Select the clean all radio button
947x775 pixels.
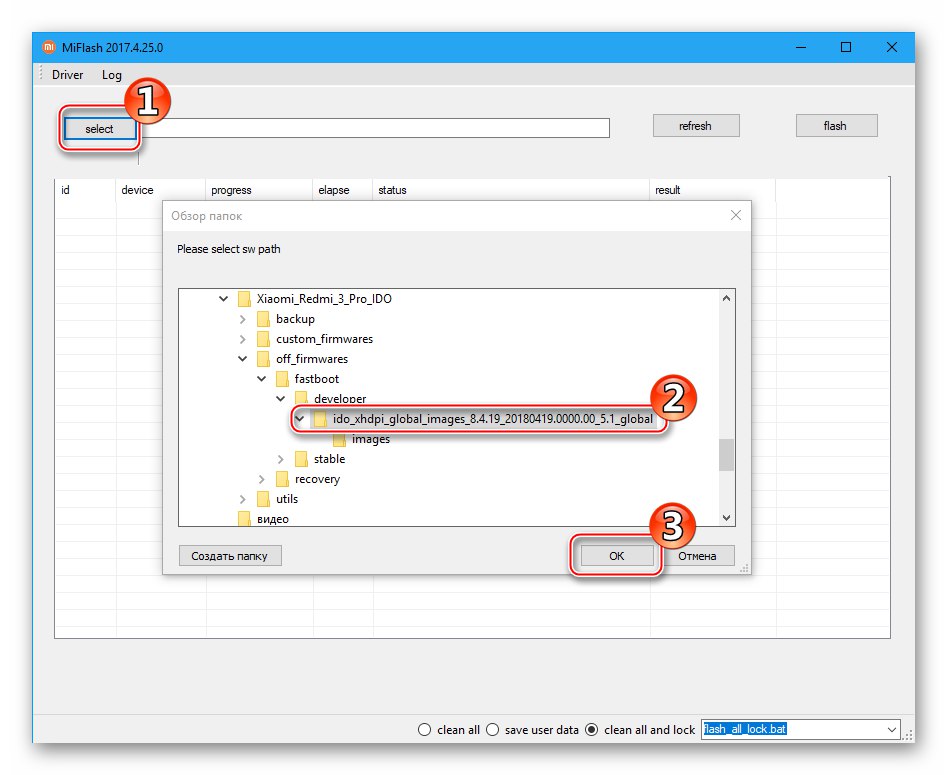click(x=425, y=730)
